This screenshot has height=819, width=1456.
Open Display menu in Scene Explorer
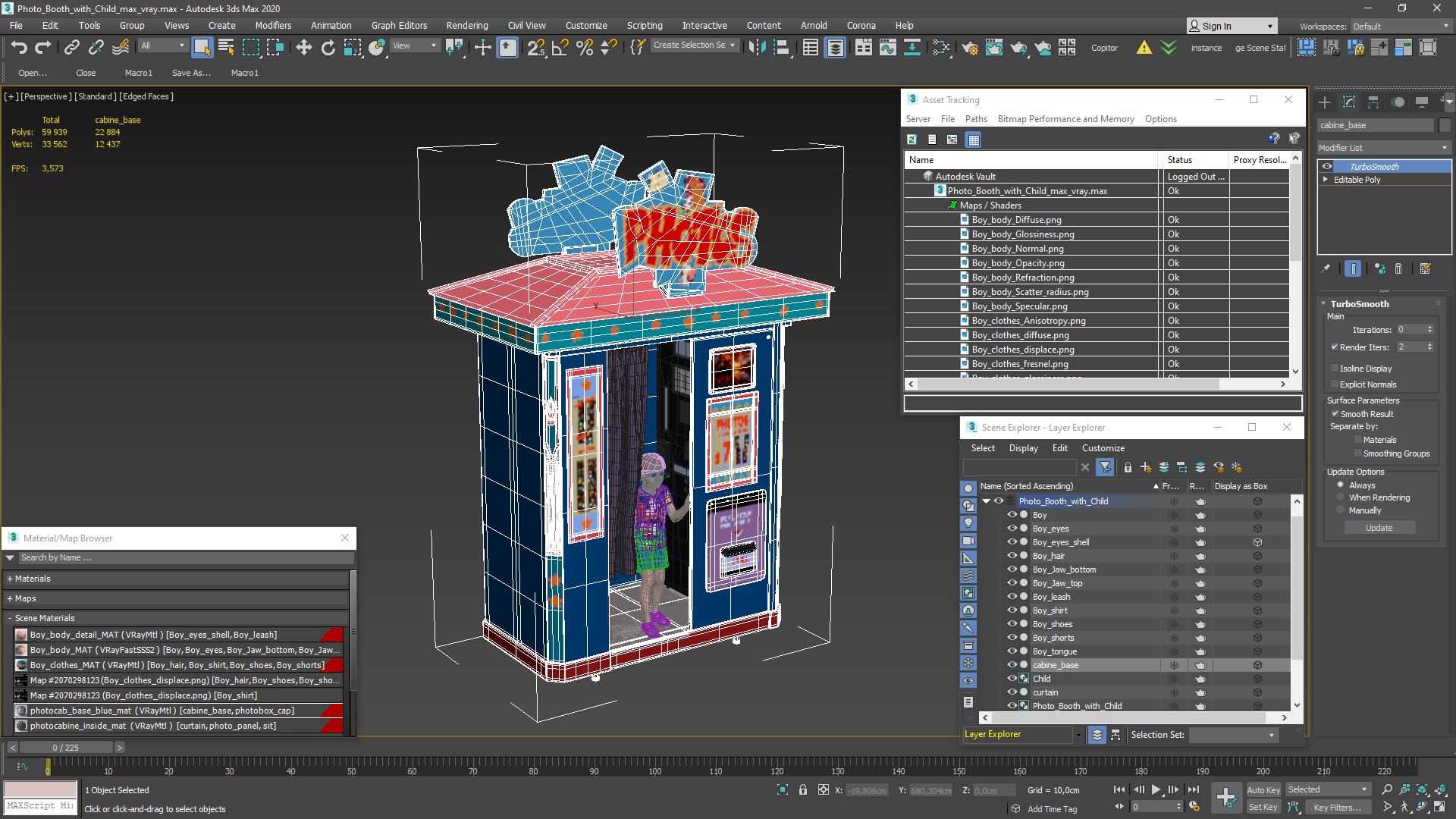(1023, 448)
